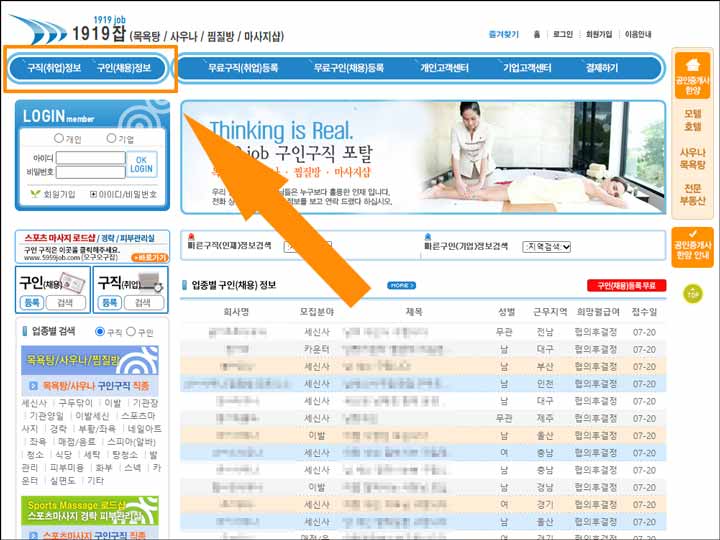Click the 전남 region cell
This screenshot has width=720, height=540.
pos(545,332)
